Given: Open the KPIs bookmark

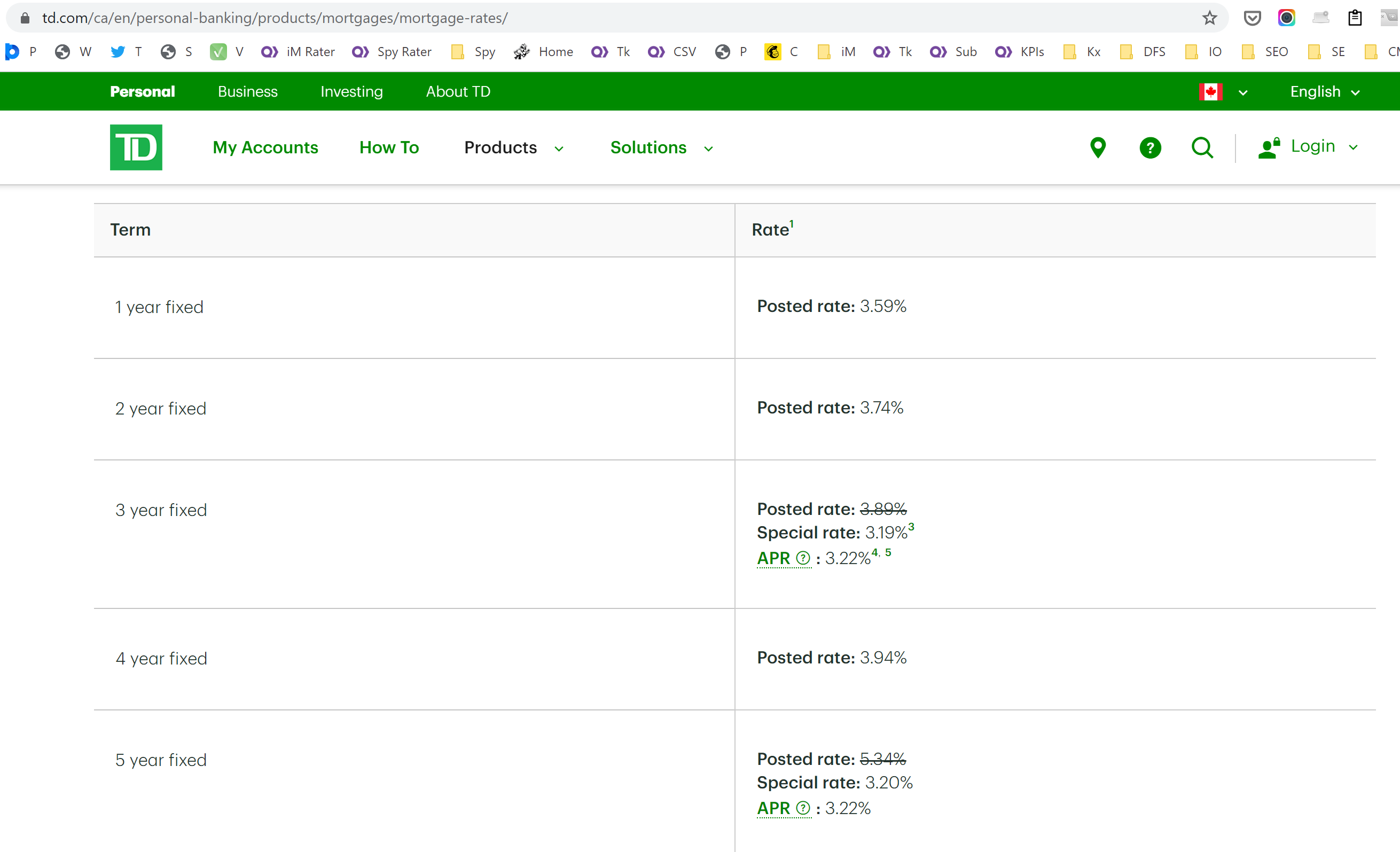Looking at the screenshot, I should 1019,52.
